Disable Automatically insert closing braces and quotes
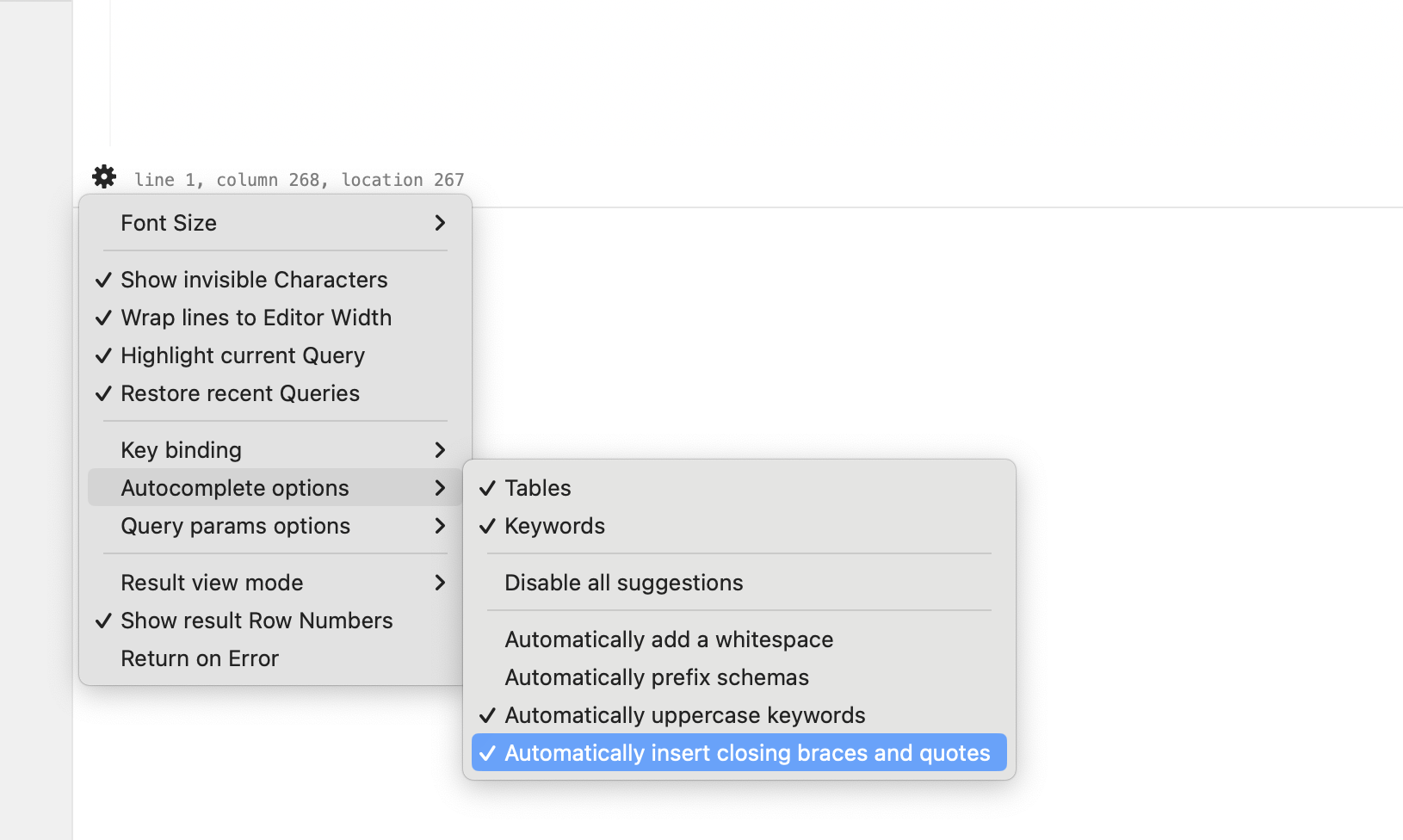The width and height of the screenshot is (1403, 840). pos(747,751)
